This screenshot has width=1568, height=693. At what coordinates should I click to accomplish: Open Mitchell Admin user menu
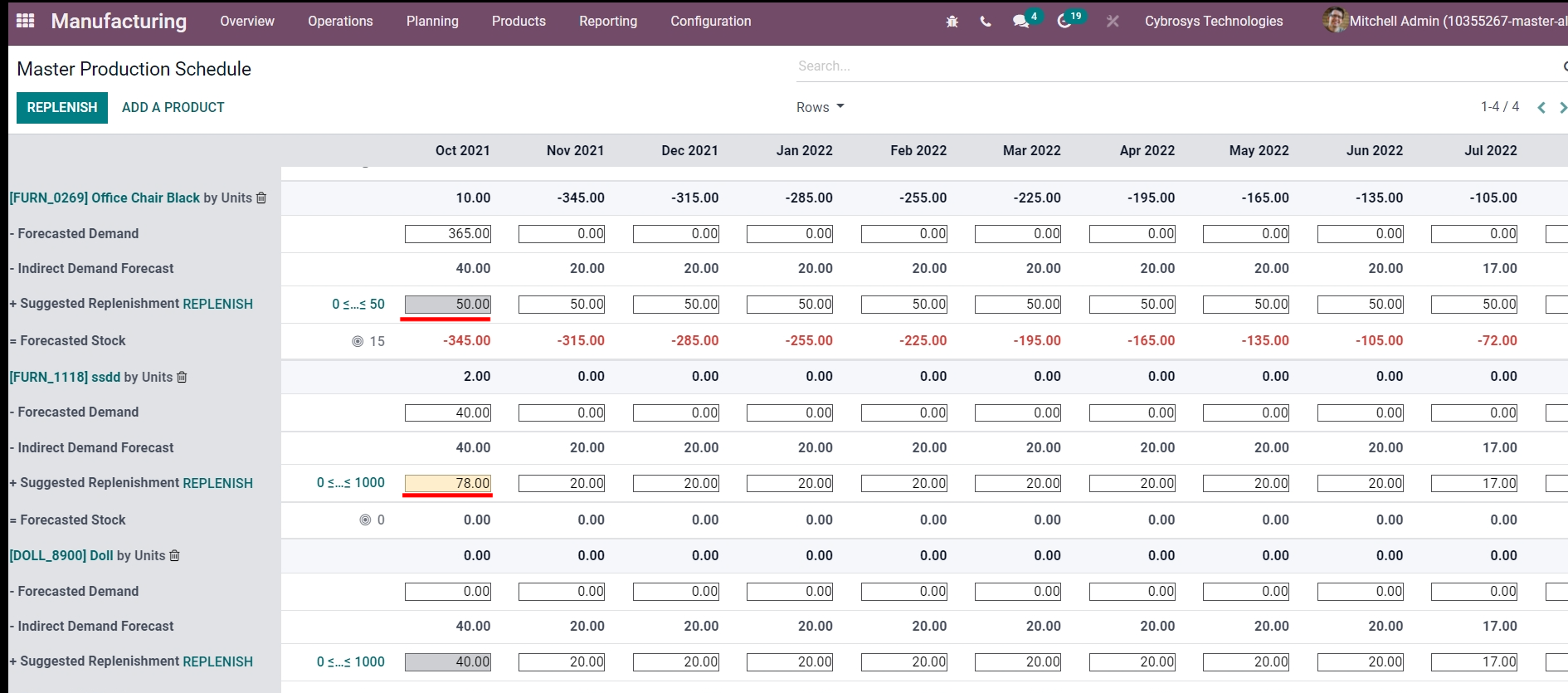[1444, 22]
